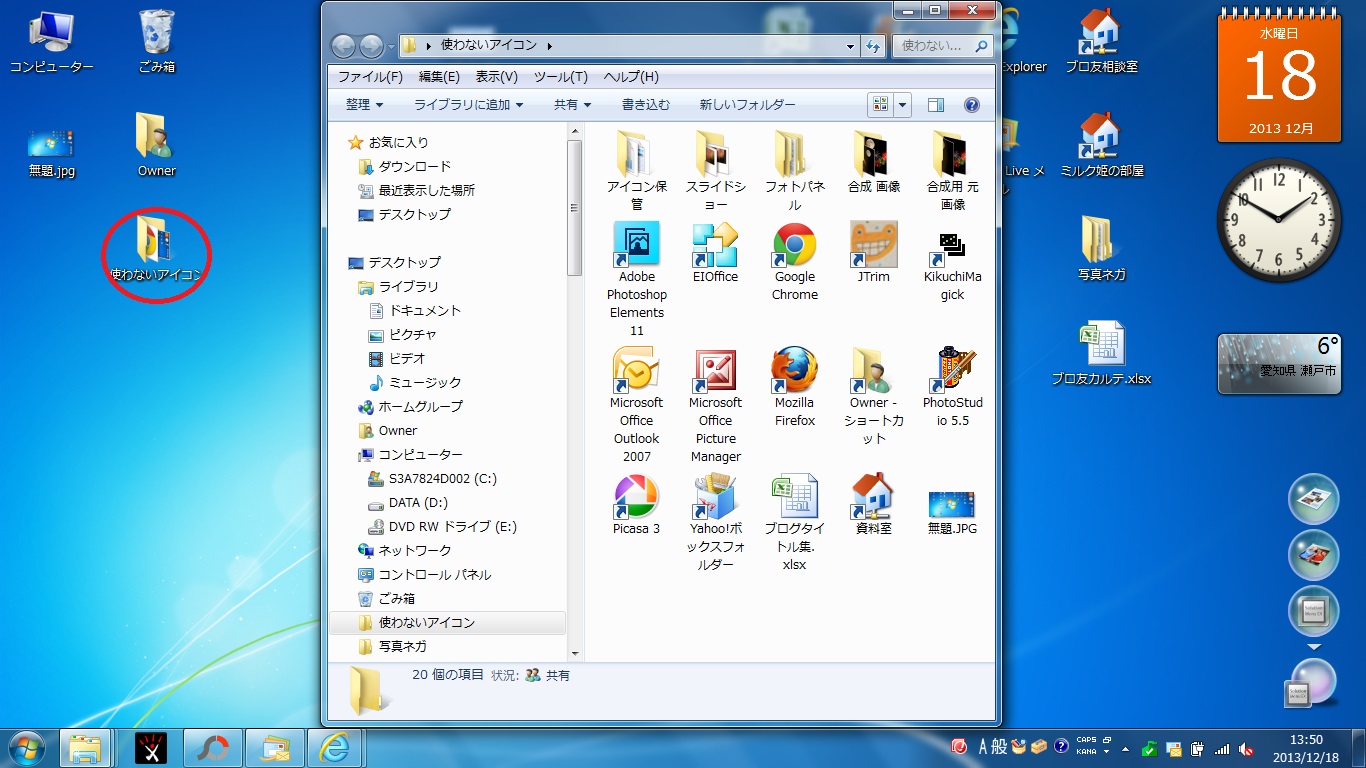Click the 書き込む button
1366x768 pixels.
click(646, 104)
